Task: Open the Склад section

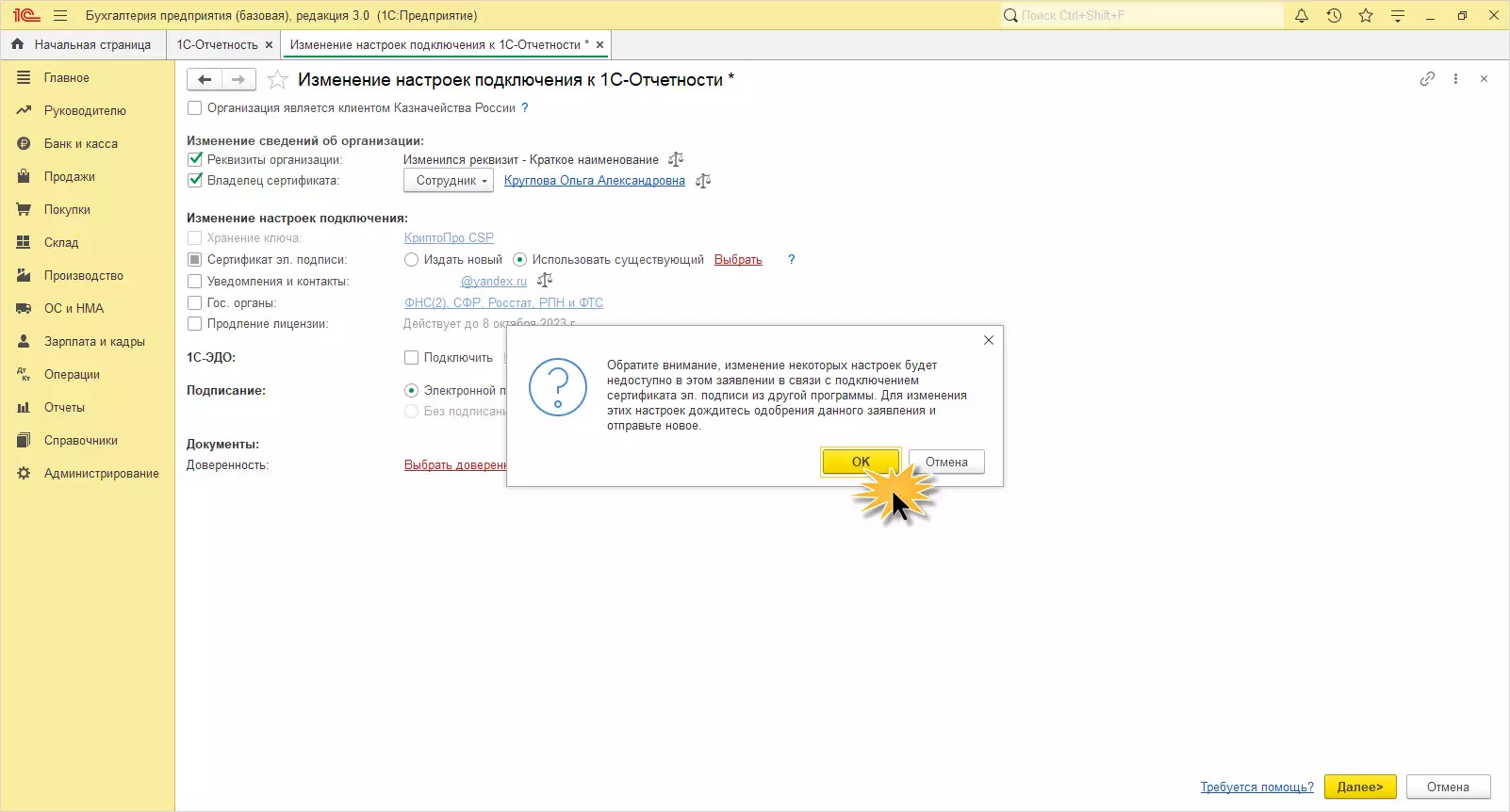Action: (x=61, y=243)
